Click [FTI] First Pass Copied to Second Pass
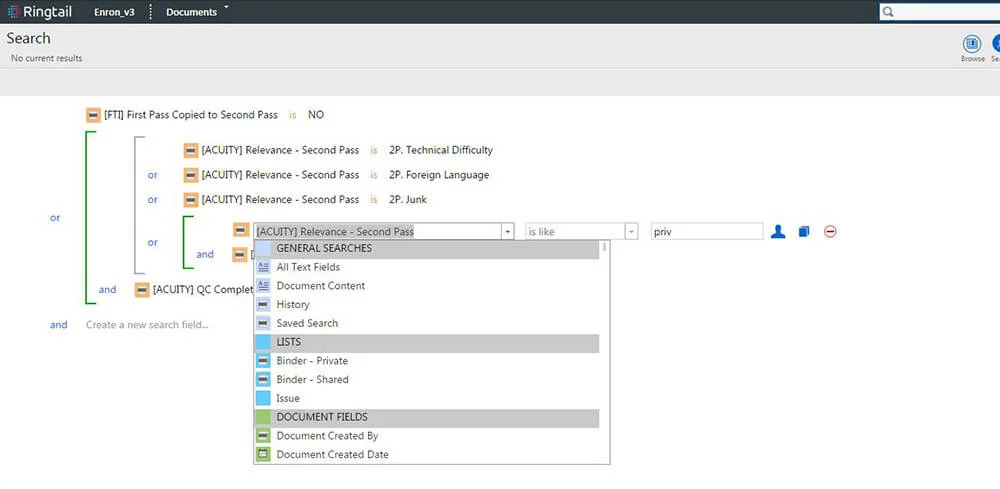The width and height of the screenshot is (1000, 489). [x=191, y=115]
